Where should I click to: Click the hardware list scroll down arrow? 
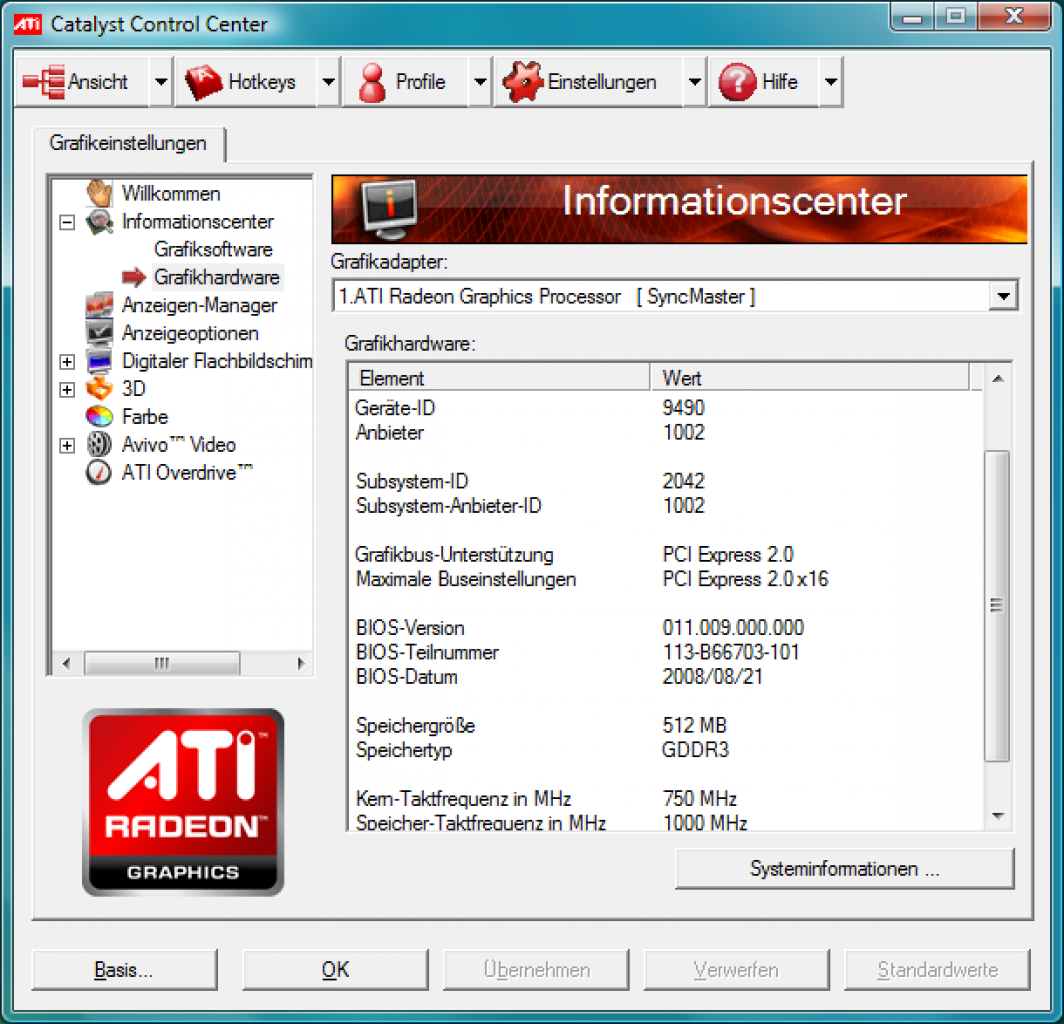998,816
